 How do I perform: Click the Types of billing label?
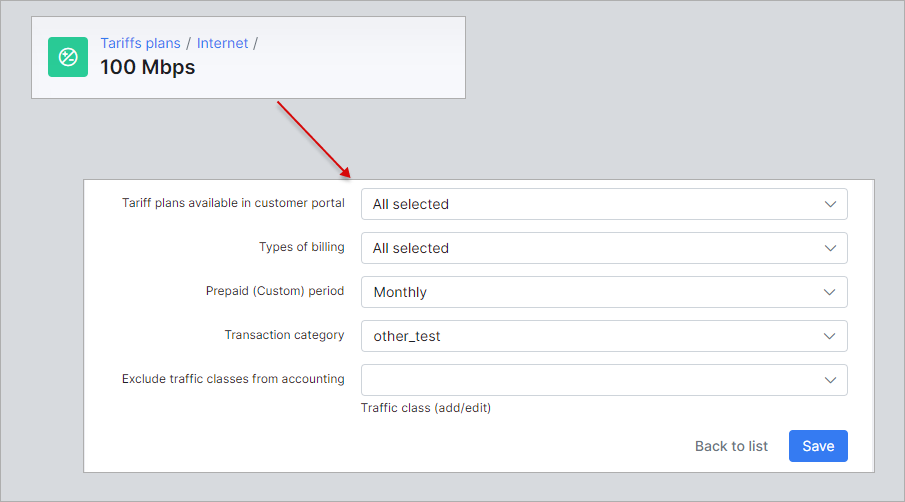301,247
